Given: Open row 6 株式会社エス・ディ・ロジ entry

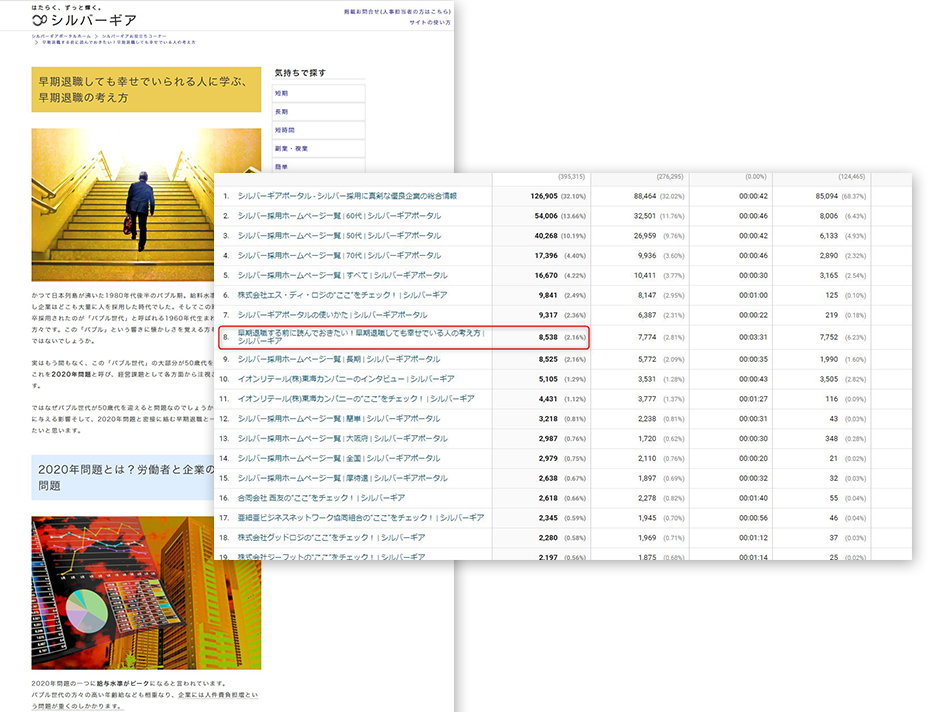Looking at the screenshot, I should [x=342, y=295].
